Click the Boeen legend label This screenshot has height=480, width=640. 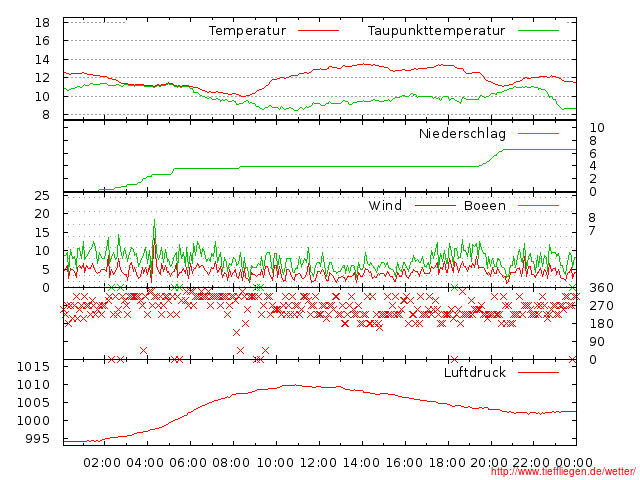point(484,206)
